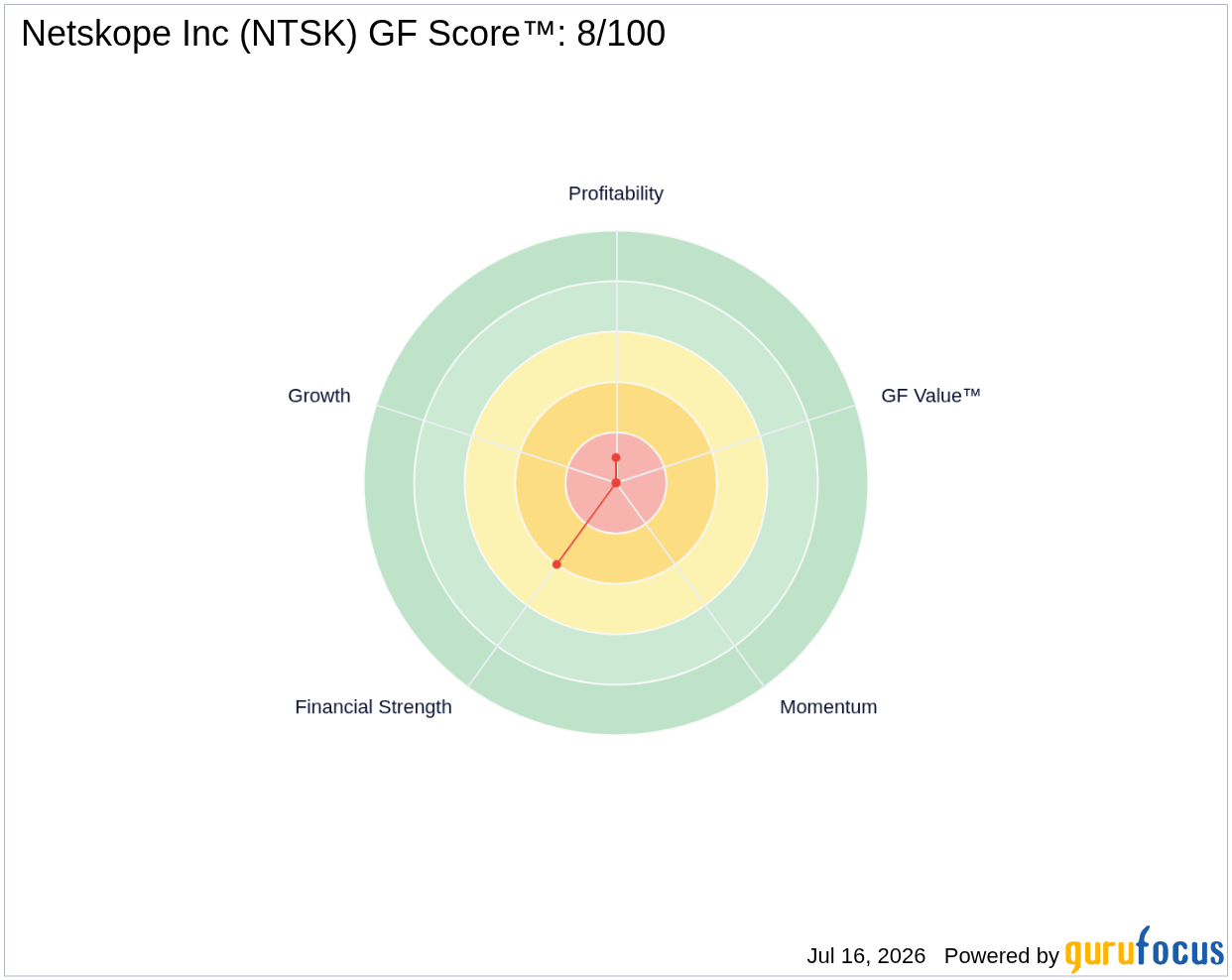Click the GF Value™ axis label

[x=930, y=396]
